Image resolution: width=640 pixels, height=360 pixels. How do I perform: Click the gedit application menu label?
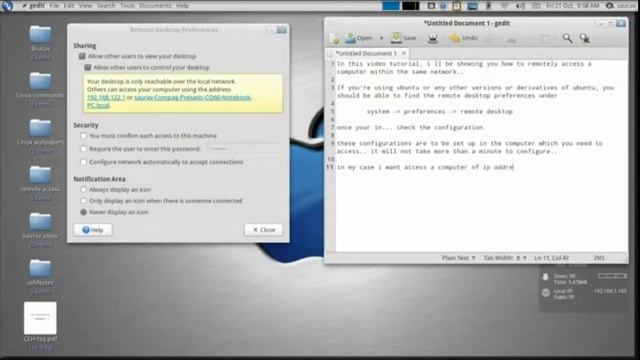click(x=37, y=6)
